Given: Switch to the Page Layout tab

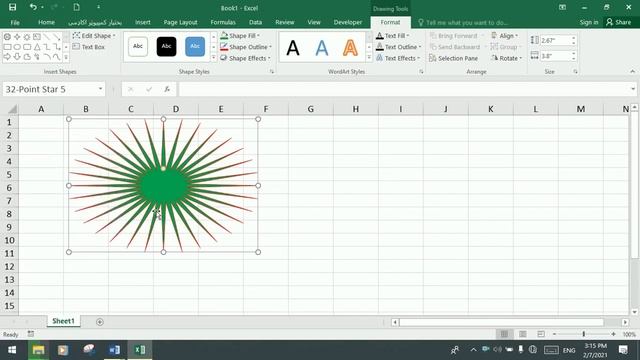Looking at the screenshot, I should click(x=180, y=22).
